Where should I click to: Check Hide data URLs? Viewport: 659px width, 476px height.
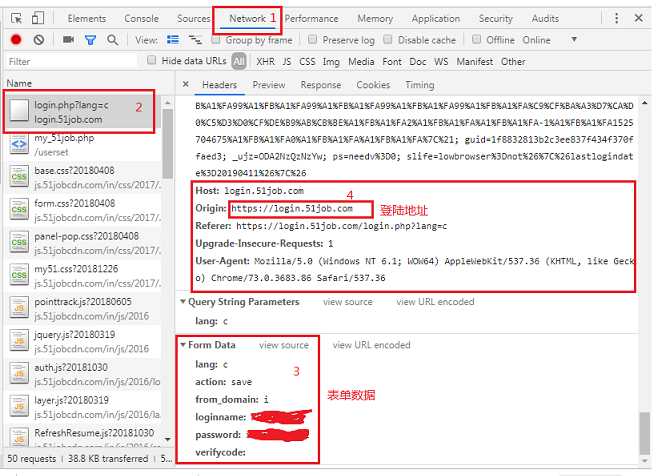click(152, 60)
